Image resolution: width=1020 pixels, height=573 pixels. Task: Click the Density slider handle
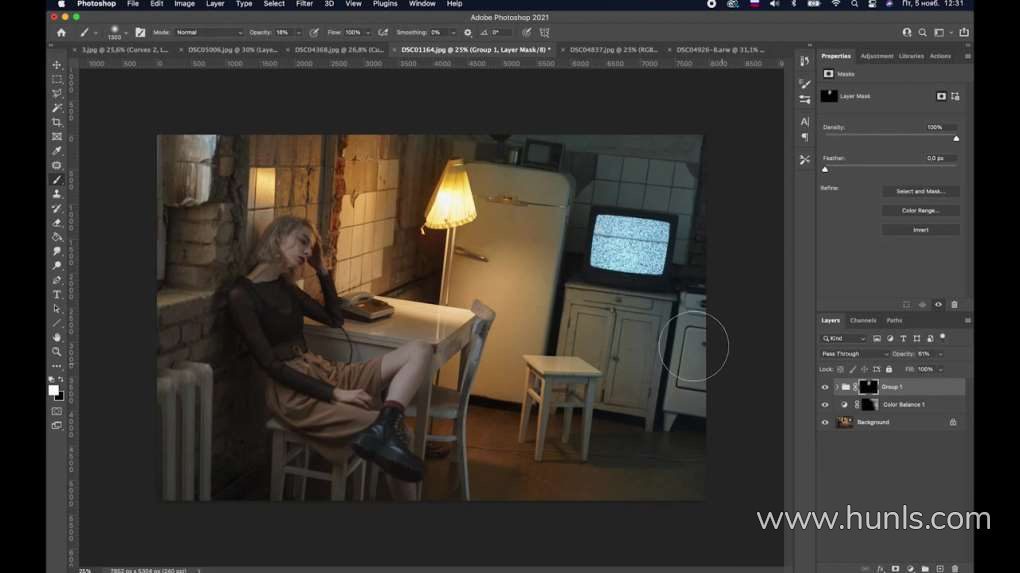click(956, 138)
